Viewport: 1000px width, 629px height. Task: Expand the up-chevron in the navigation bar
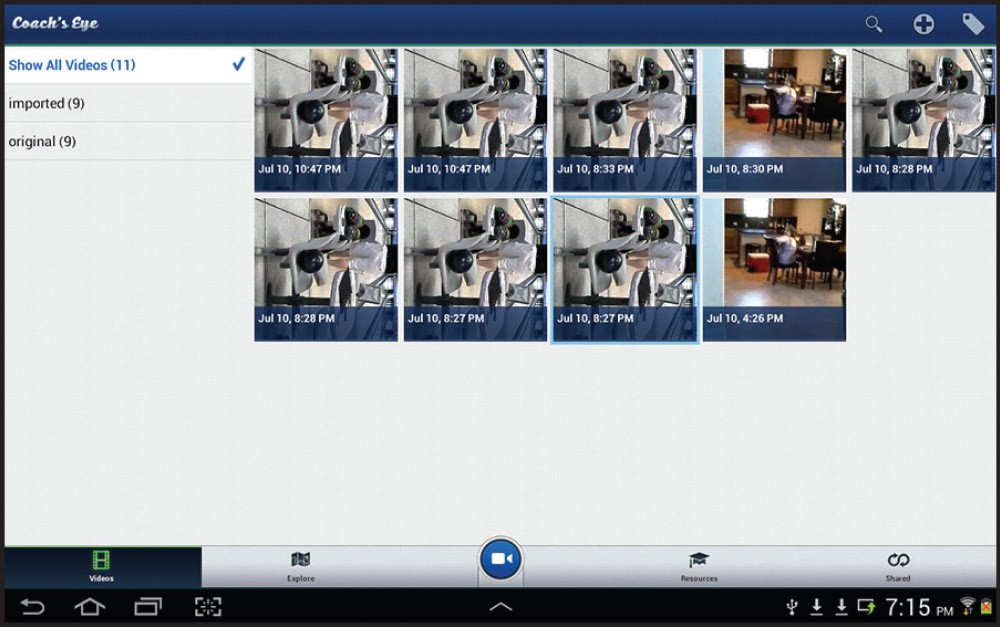pyautogui.click(x=500, y=607)
